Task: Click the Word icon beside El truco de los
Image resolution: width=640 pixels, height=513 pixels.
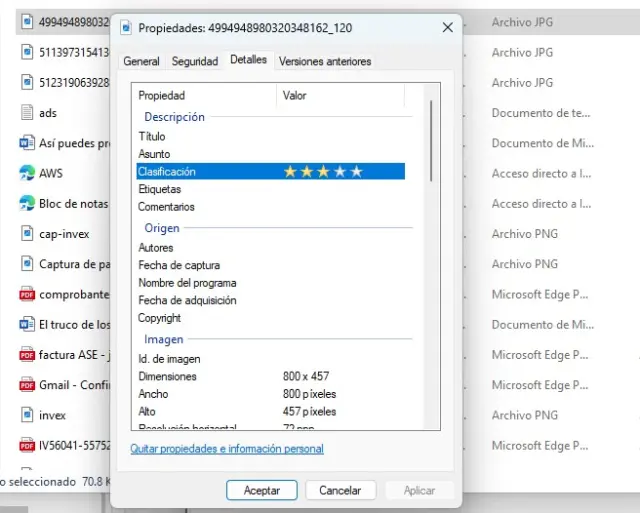Action: [27, 325]
